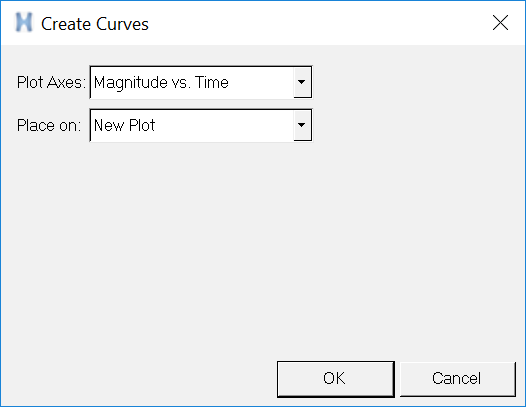Click the "Place on:" label
The height and width of the screenshot is (407, 526).
click(49, 125)
